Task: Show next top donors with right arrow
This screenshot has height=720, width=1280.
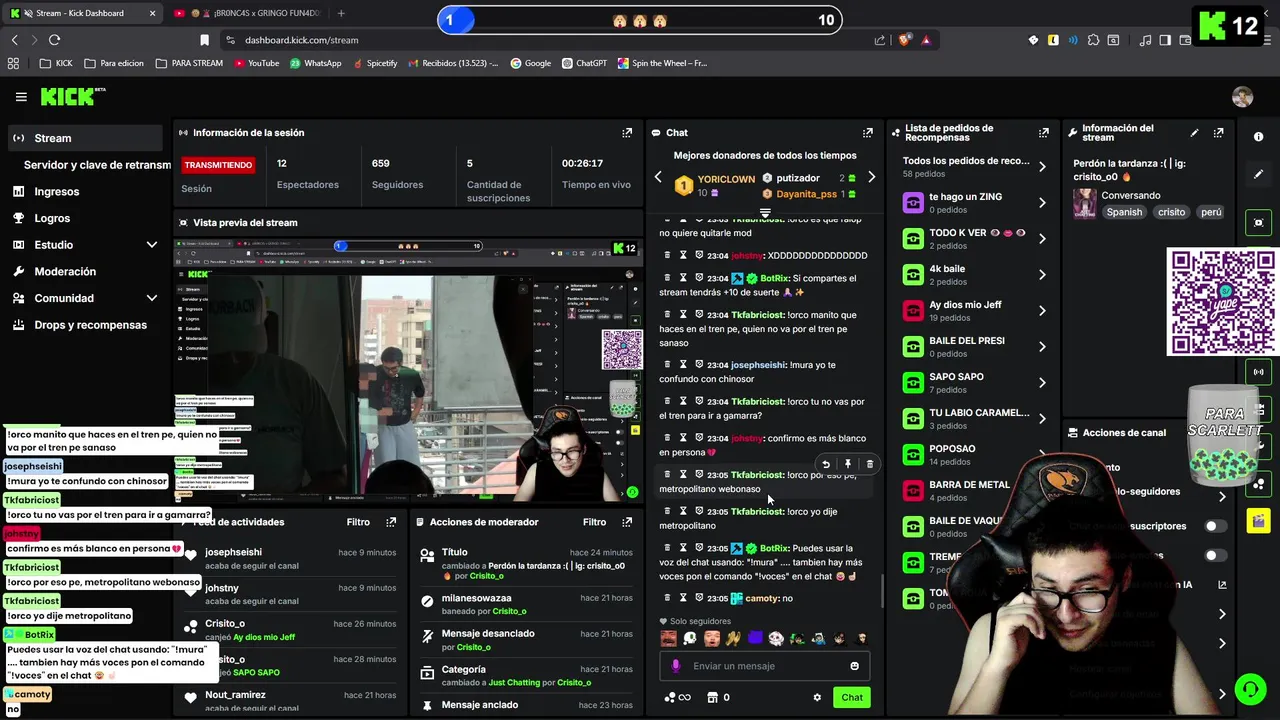Action: 871,177
